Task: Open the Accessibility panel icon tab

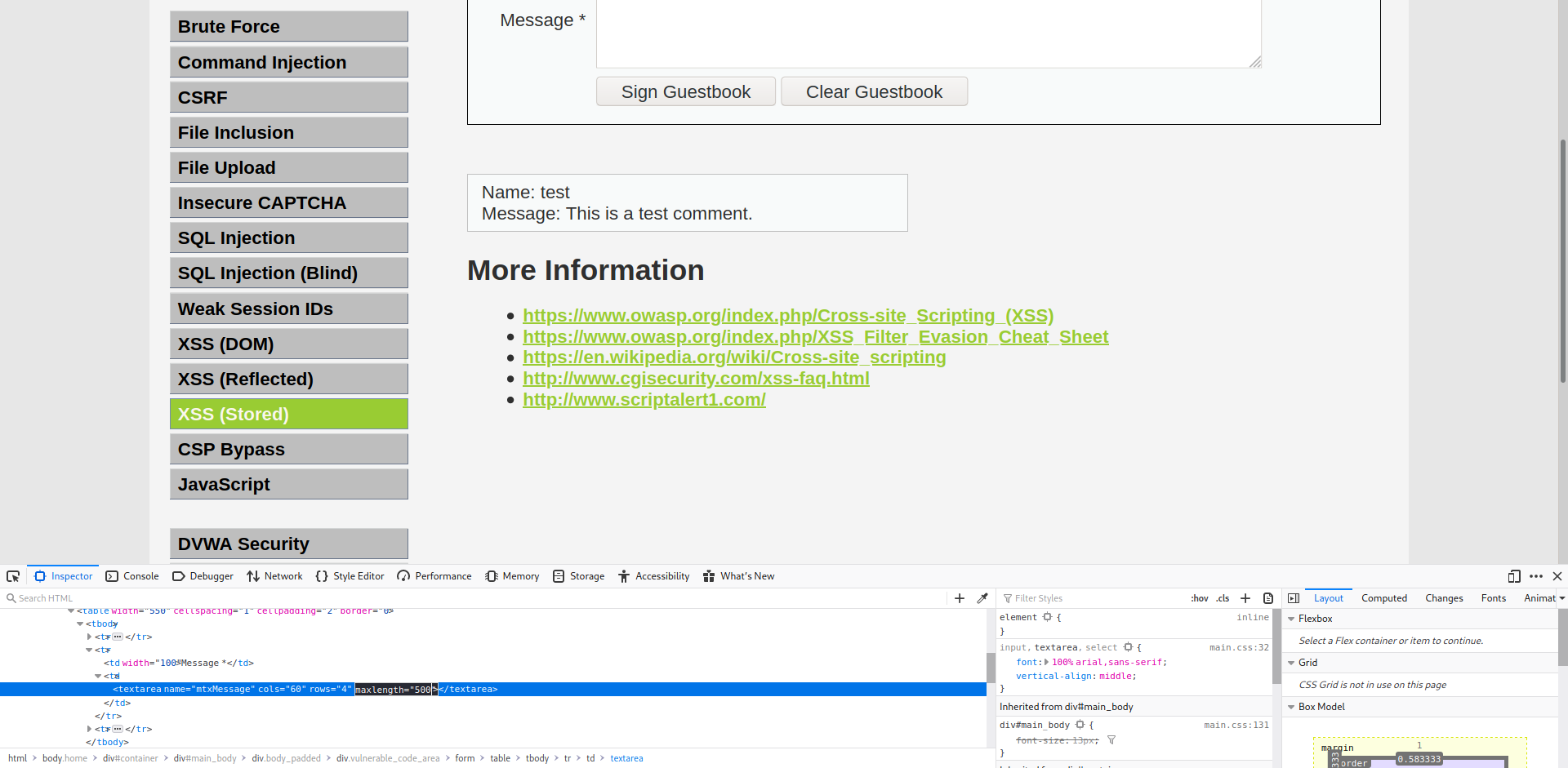Action: pos(654,576)
